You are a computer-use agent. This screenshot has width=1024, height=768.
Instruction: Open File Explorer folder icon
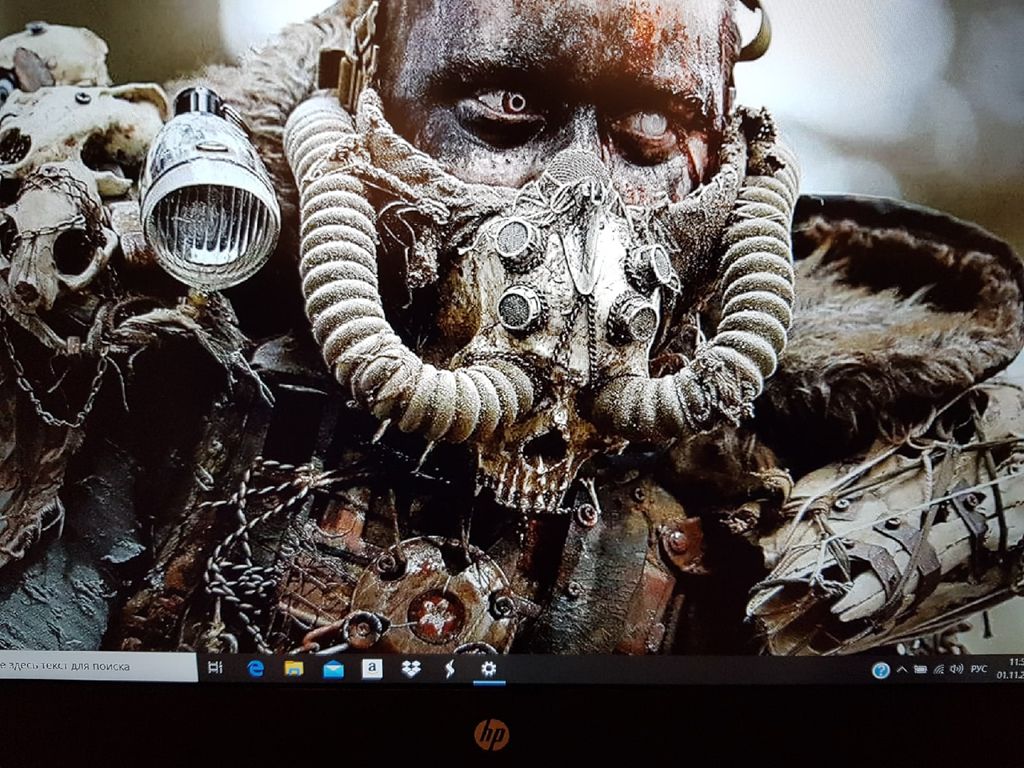293,668
